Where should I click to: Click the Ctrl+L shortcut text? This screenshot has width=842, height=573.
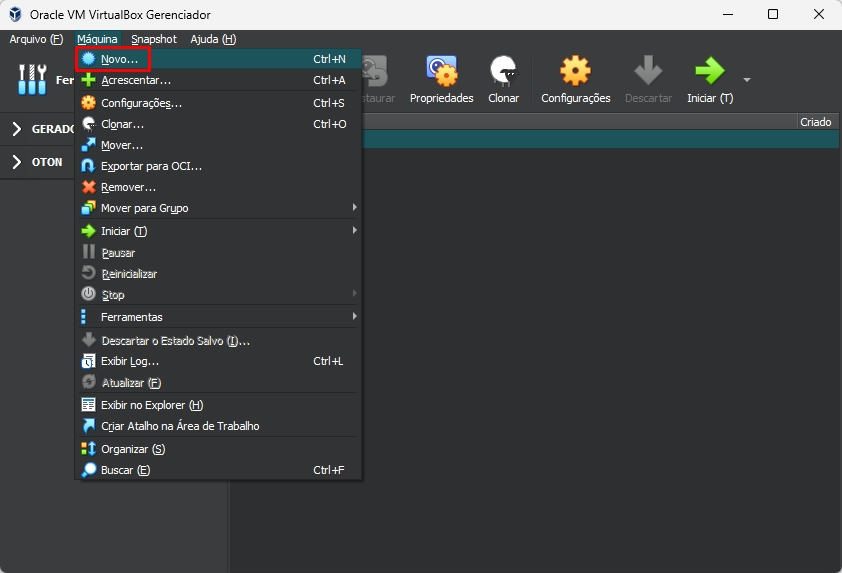pos(328,361)
